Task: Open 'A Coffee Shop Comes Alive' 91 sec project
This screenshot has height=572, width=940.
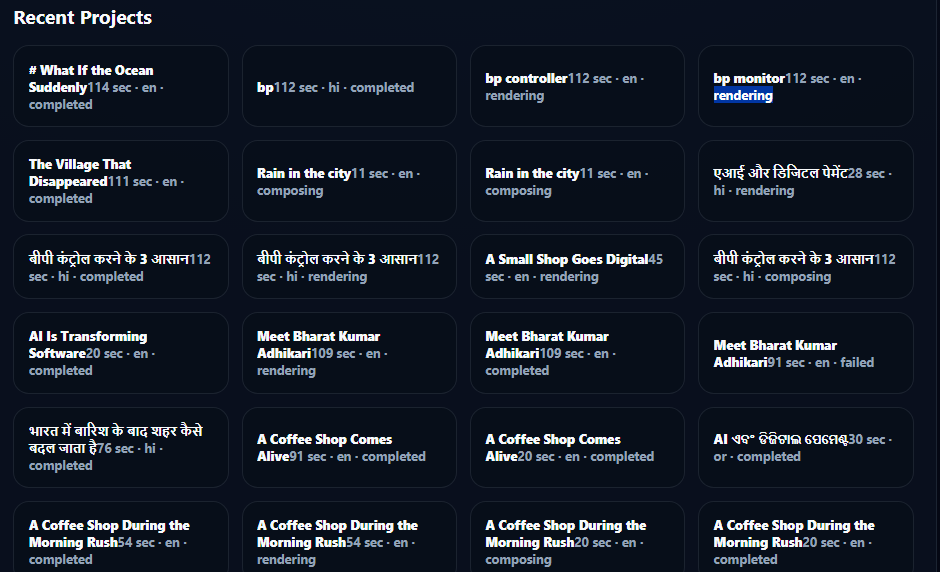Action: (349, 447)
